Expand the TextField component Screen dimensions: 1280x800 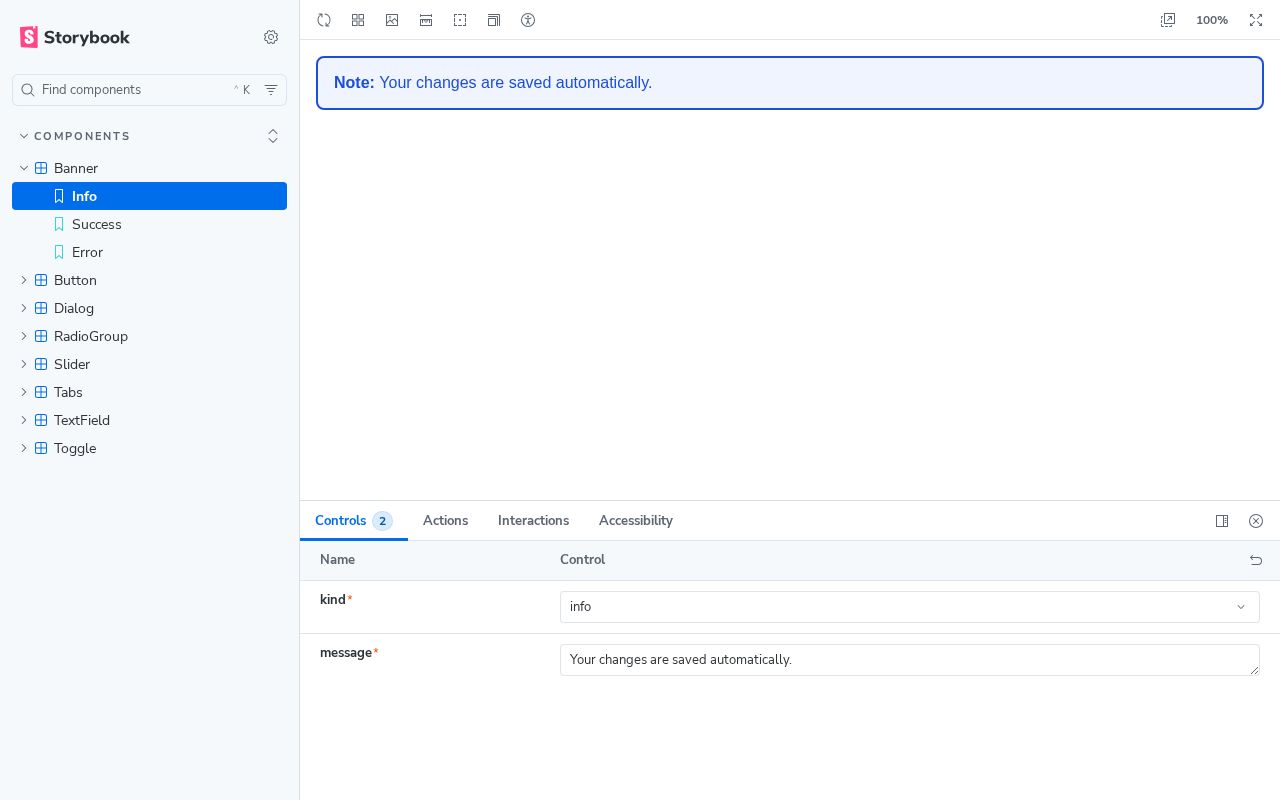(150, 420)
